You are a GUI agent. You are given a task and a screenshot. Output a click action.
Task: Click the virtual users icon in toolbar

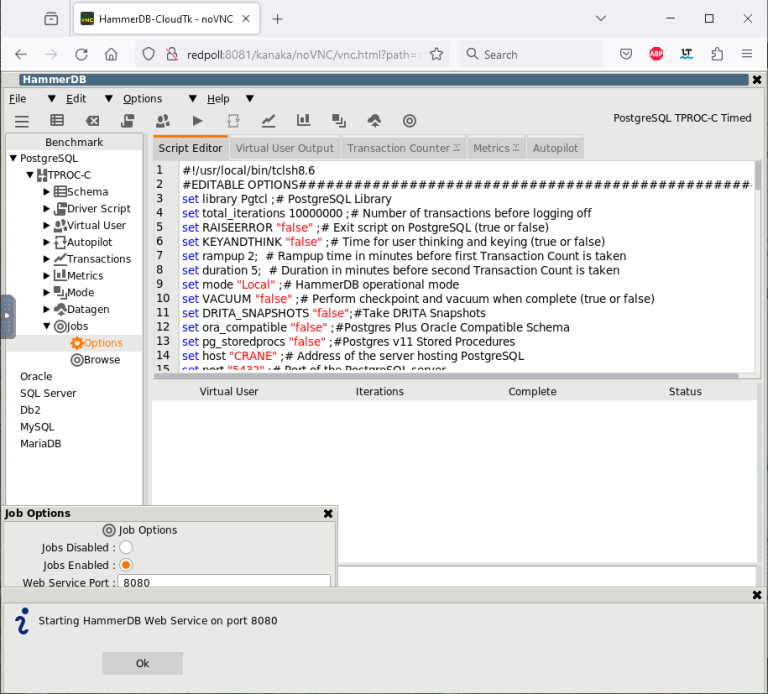162,121
